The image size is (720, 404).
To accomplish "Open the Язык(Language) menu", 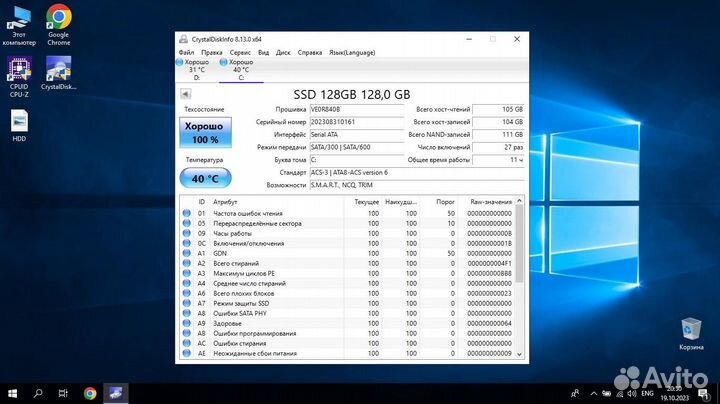I will click(352, 52).
